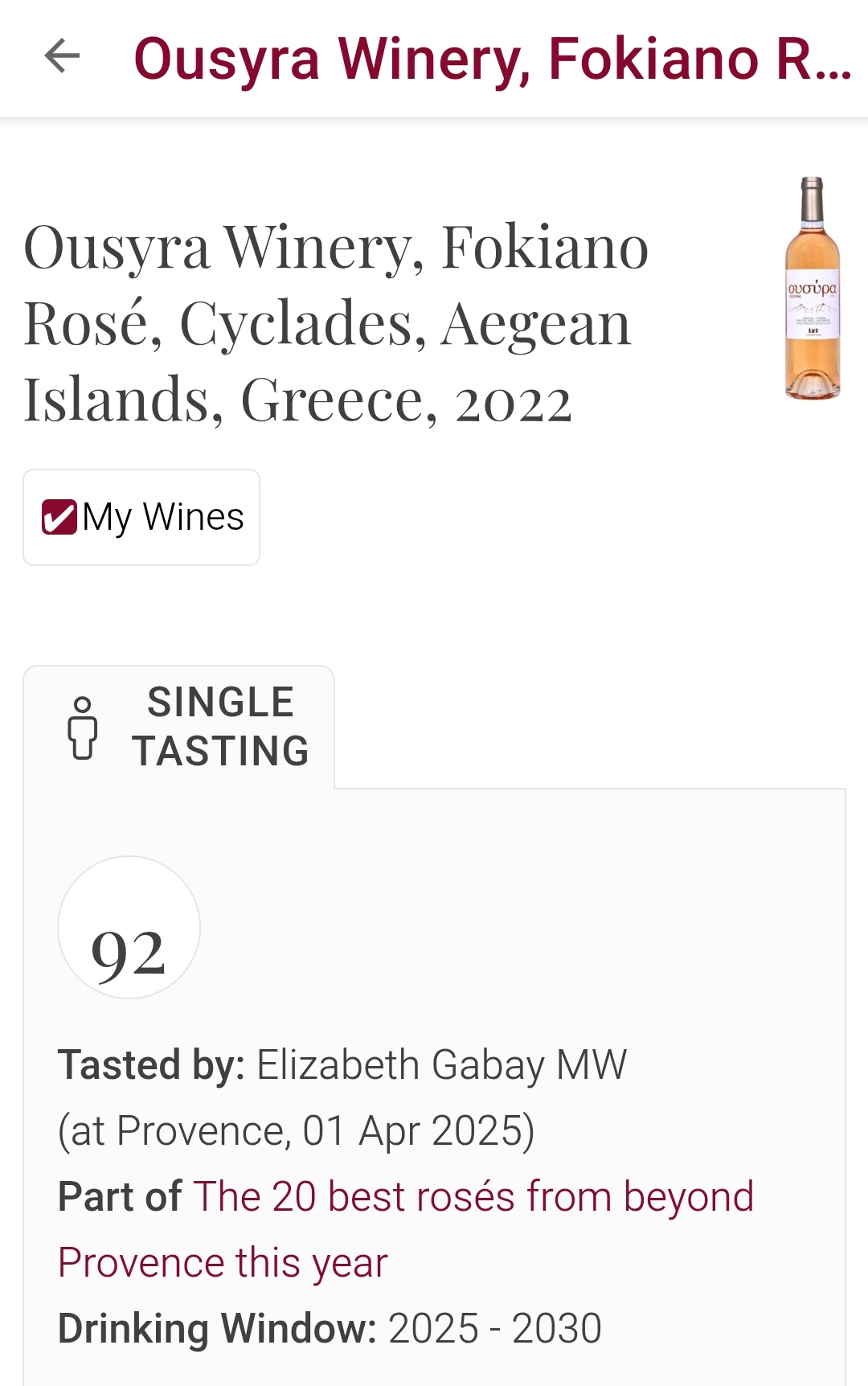The image size is (868, 1386).
Task: Go back using the arrow icon
Action: [62, 56]
